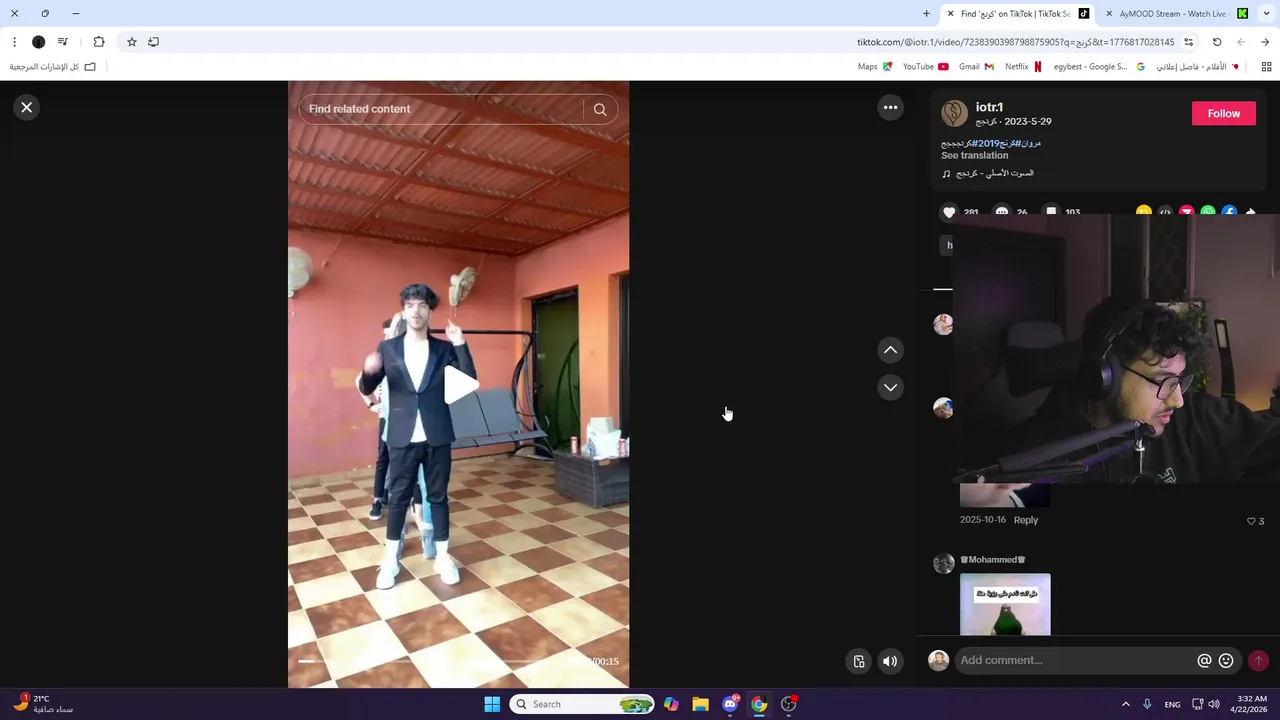This screenshot has height=720, width=1280.
Task: Open a new browser tab with plus
Action: point(926,14)
